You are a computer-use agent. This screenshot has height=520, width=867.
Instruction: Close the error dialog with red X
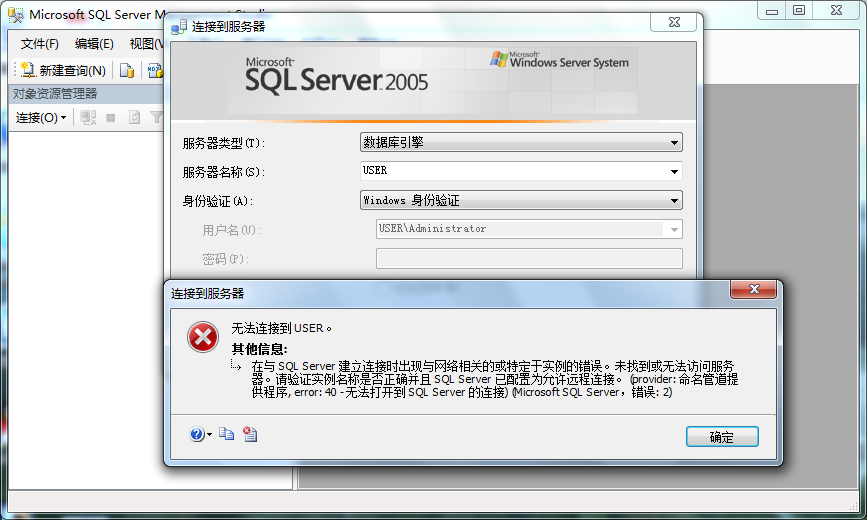(x=753, y=289)
